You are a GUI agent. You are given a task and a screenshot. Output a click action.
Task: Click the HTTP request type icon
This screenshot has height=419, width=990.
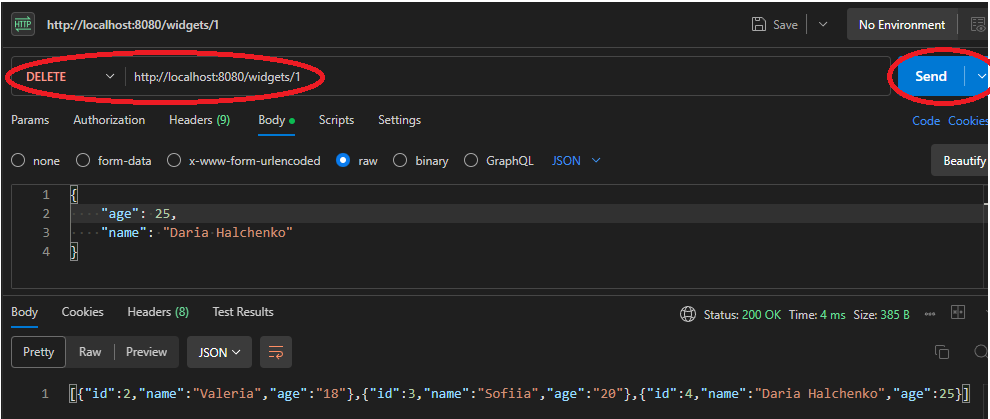tap(22, 24)
